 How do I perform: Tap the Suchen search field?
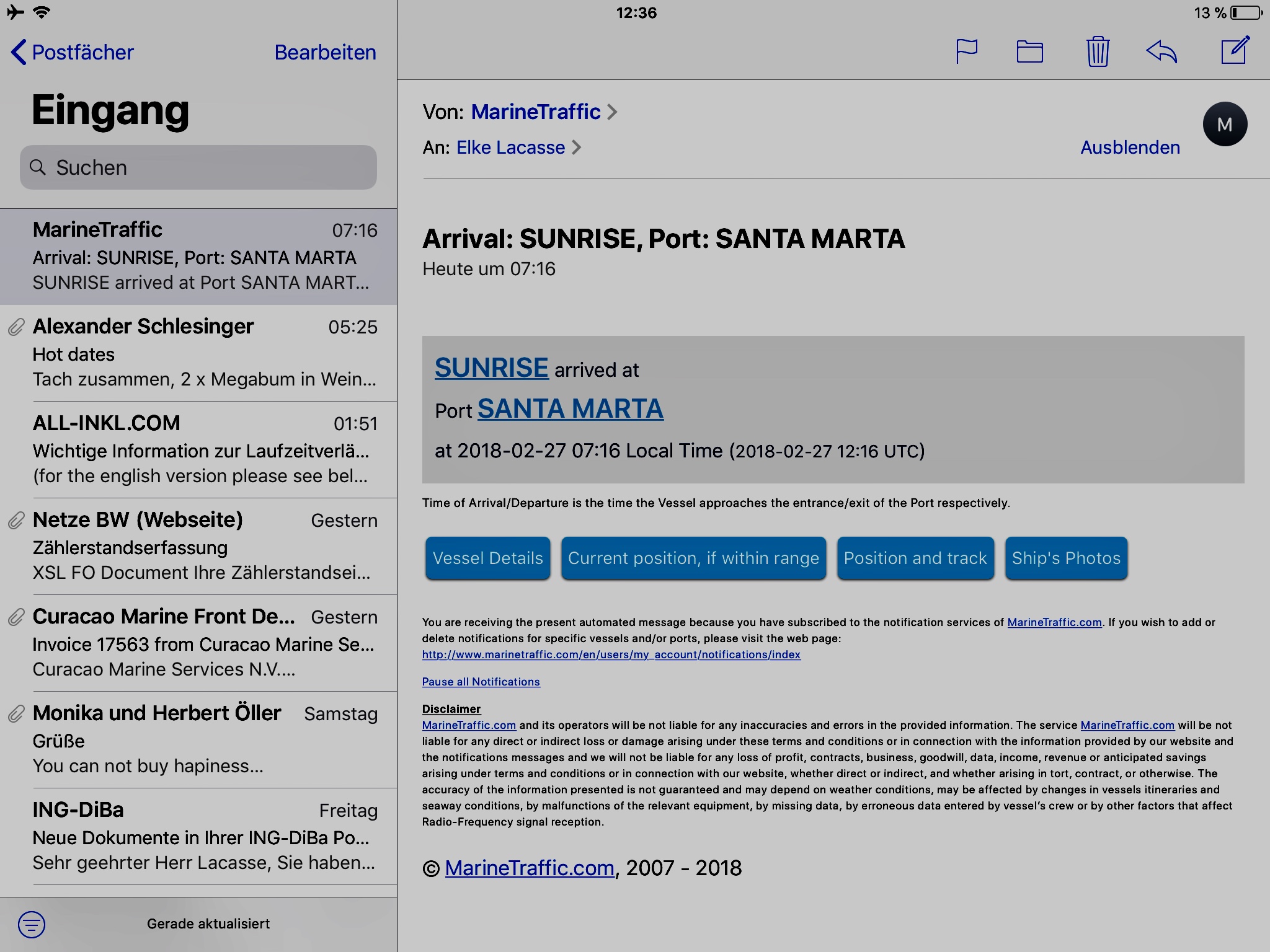(x=198, y=167)
